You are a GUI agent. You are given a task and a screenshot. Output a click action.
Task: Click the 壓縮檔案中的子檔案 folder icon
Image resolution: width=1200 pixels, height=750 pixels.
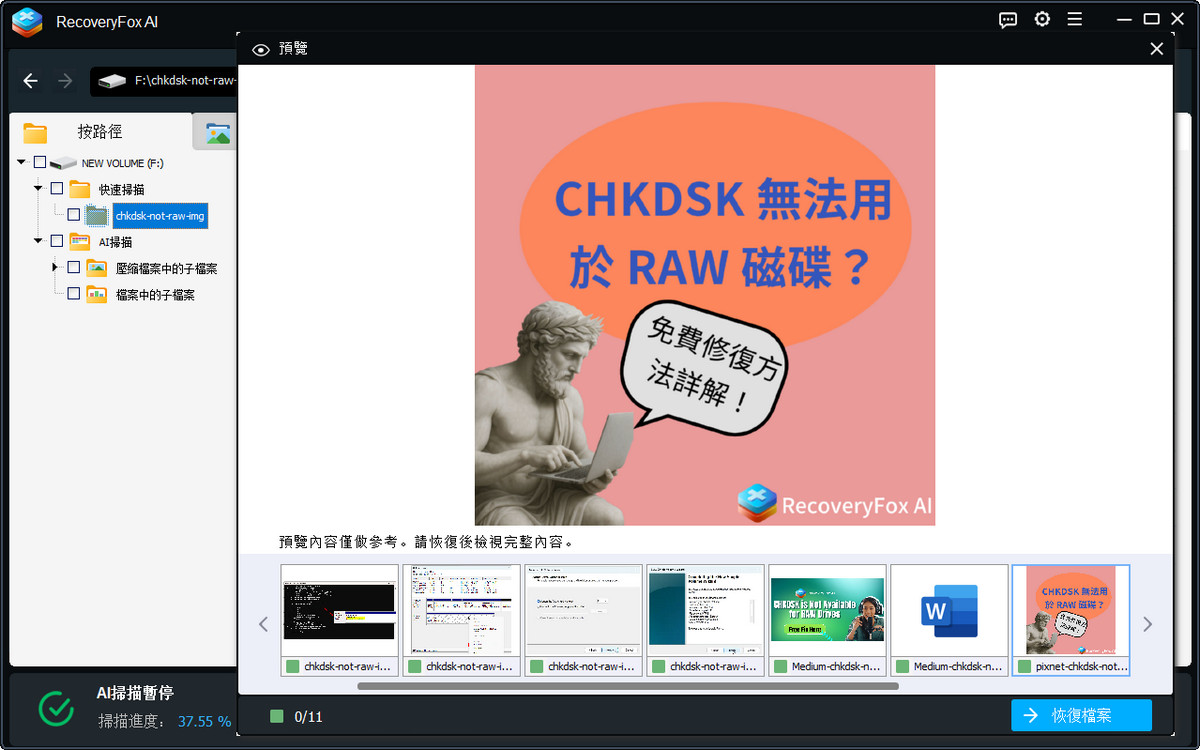point(97,268)
